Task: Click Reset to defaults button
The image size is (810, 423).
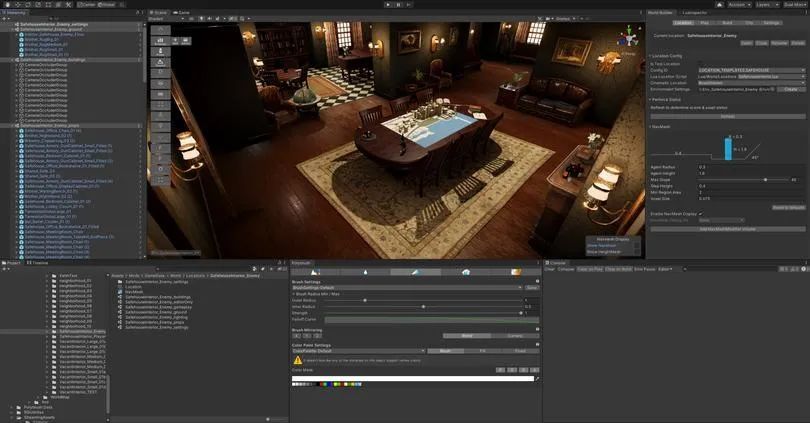Action: (x=789, y=208)
